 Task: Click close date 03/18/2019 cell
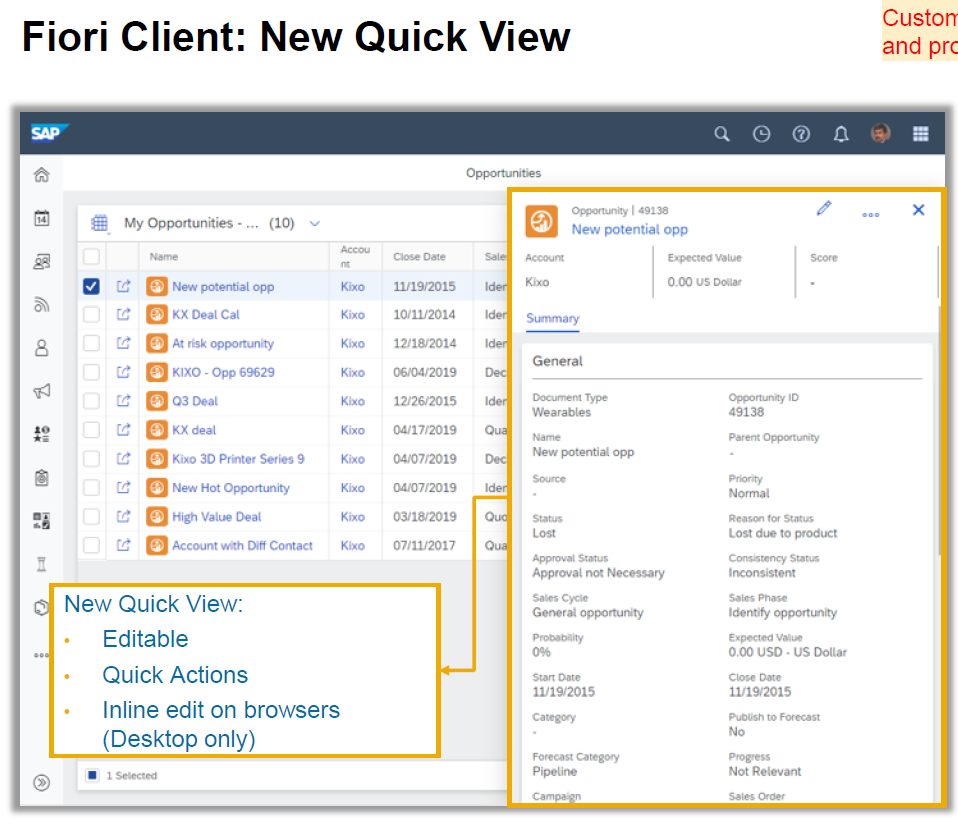click(x=425, y=517)
